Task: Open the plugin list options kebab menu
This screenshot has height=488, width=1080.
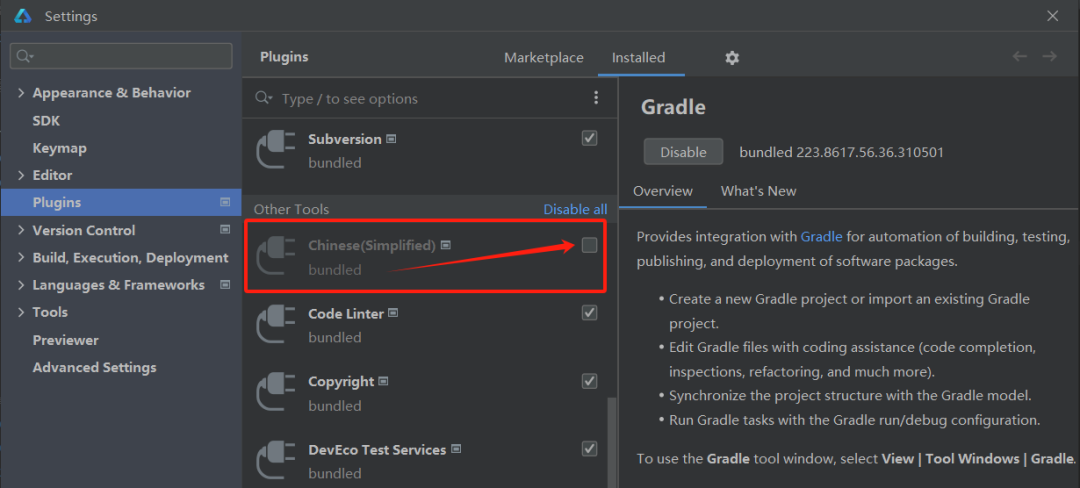Action: (596, 98)
